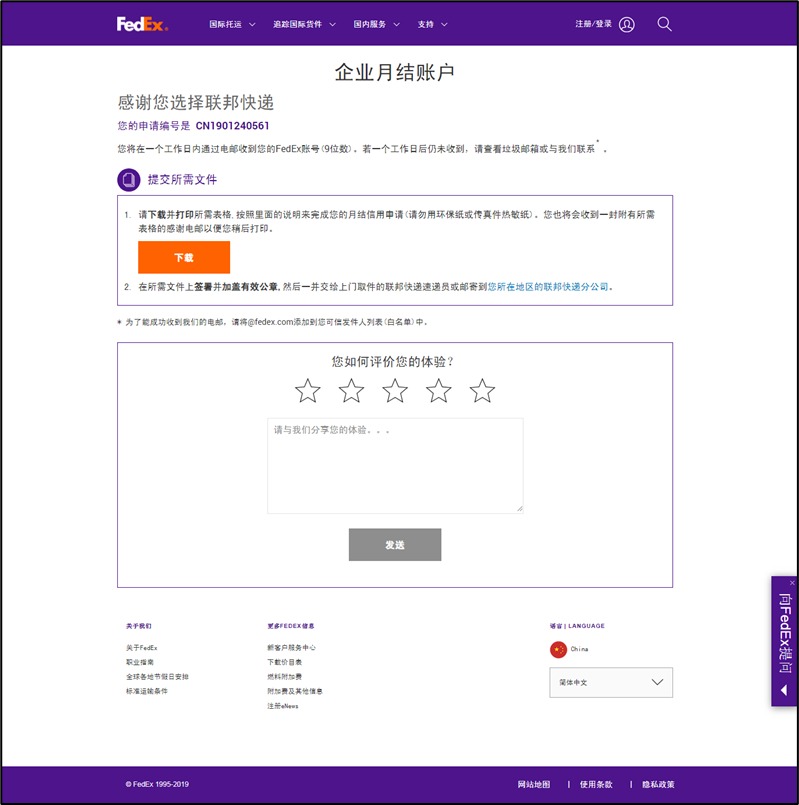
Task: Open 全球各地节假日安排 footer link
Action: click(x=157, y=677)
